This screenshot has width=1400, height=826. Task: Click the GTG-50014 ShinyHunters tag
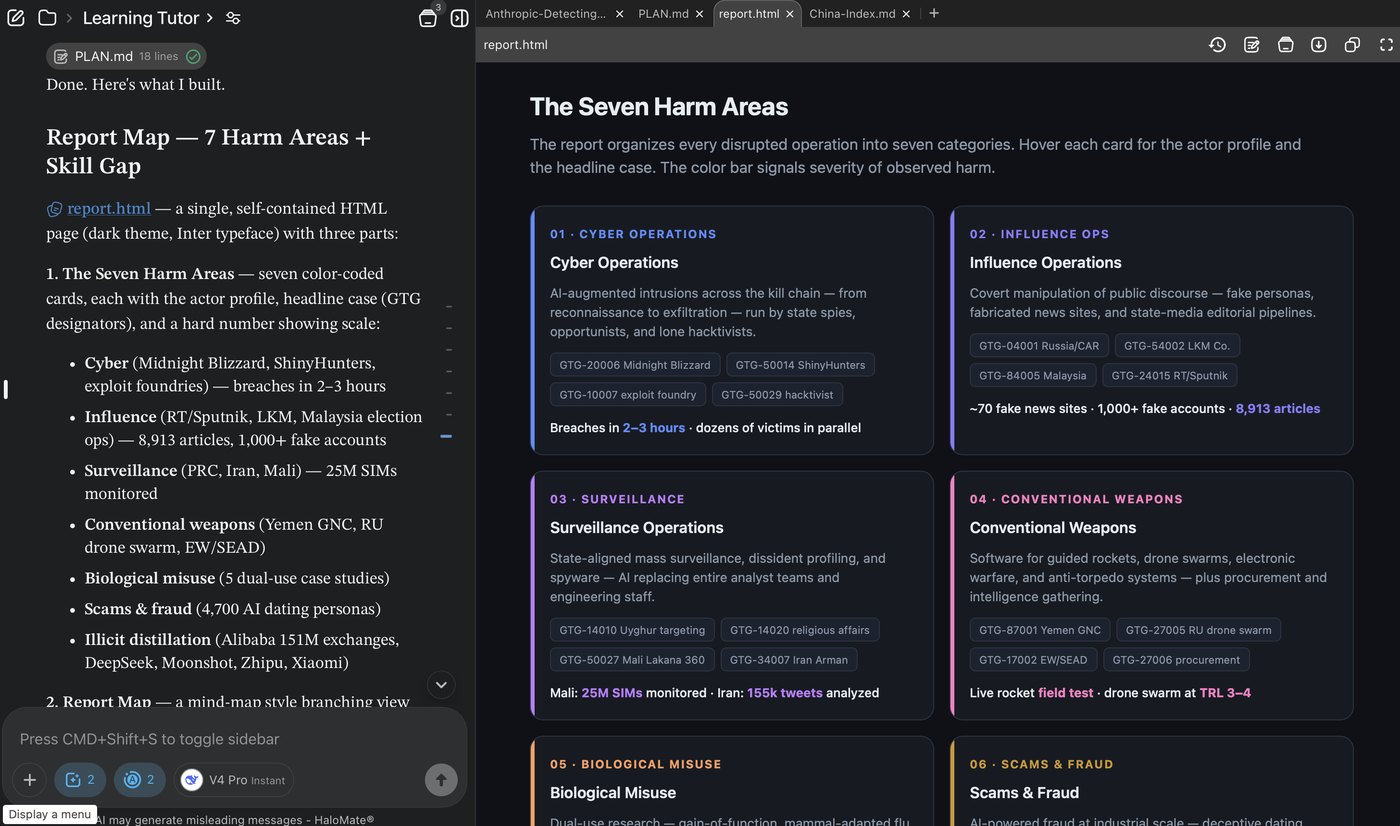point(800,365)
